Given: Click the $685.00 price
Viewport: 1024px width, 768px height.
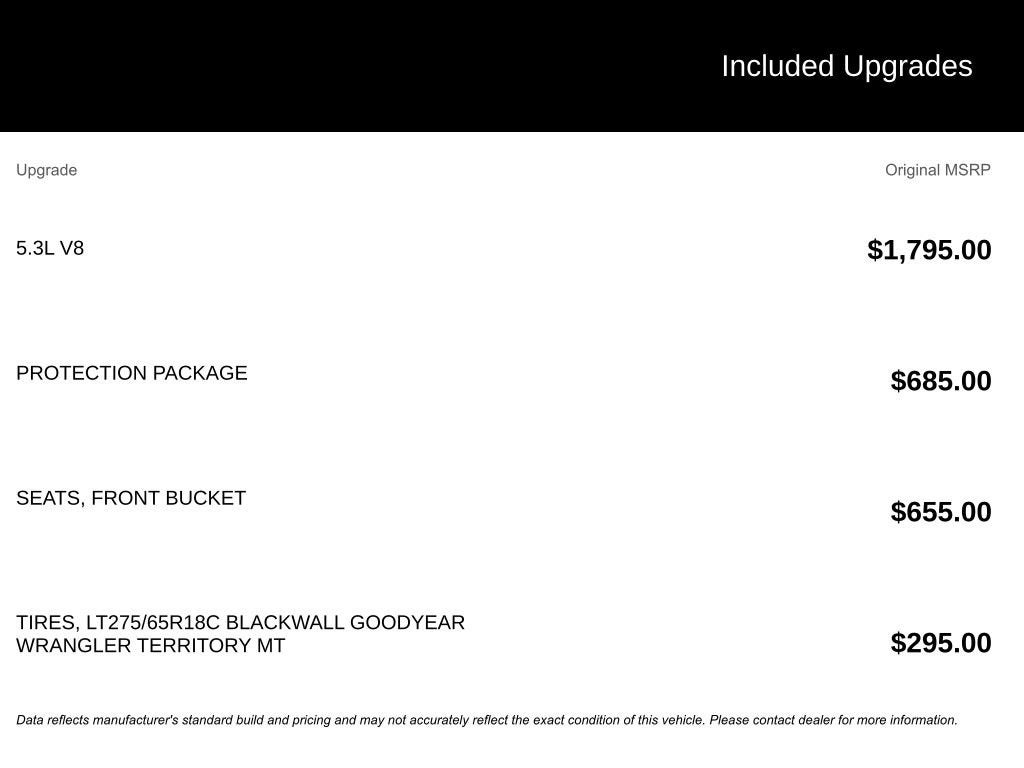Looking at the screenshot, I should (941, 381).
